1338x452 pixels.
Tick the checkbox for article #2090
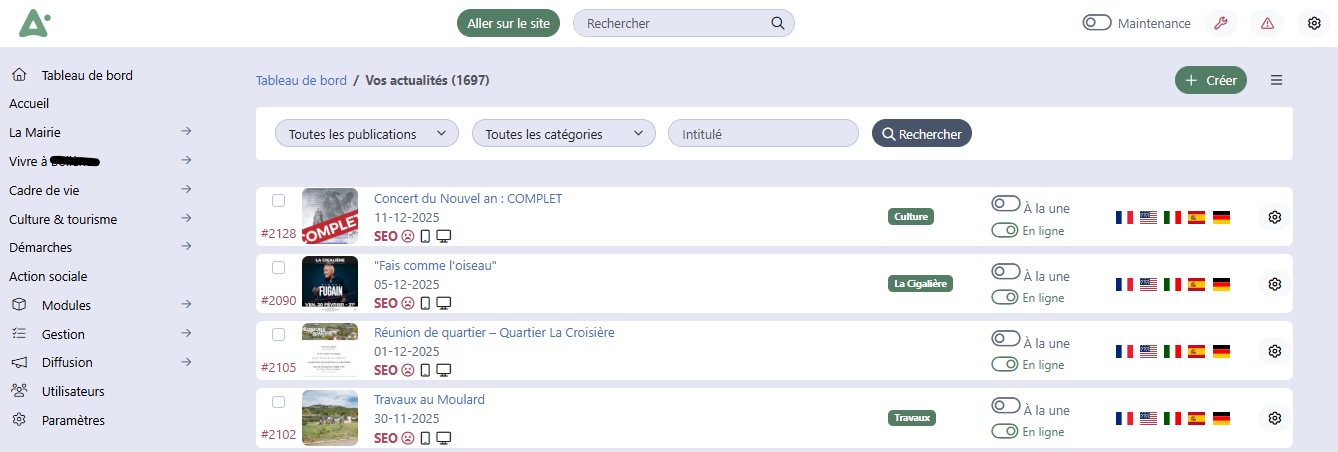(x=279, y=267)
